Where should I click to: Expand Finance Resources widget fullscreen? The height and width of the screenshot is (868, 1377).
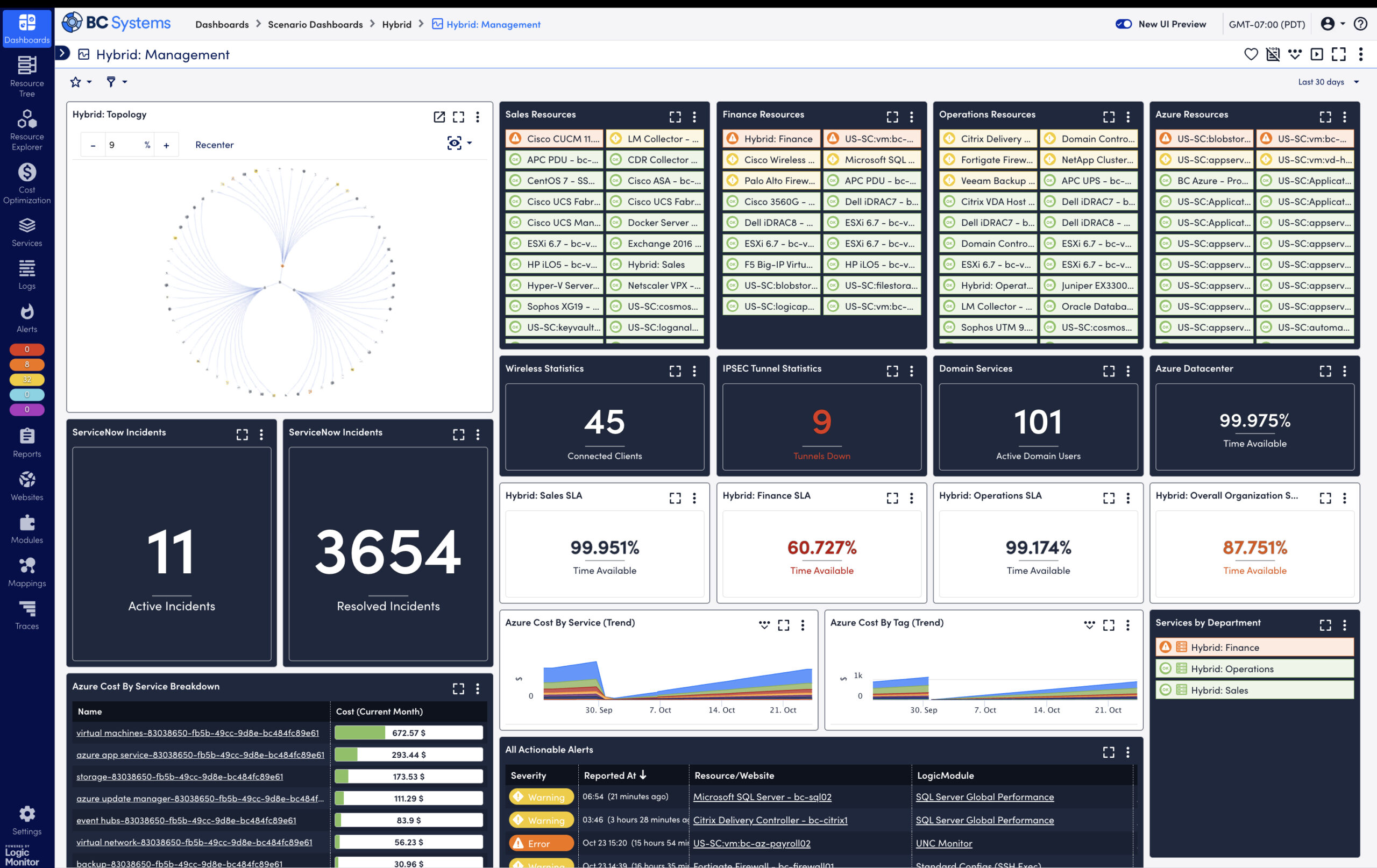coord(892,117)
